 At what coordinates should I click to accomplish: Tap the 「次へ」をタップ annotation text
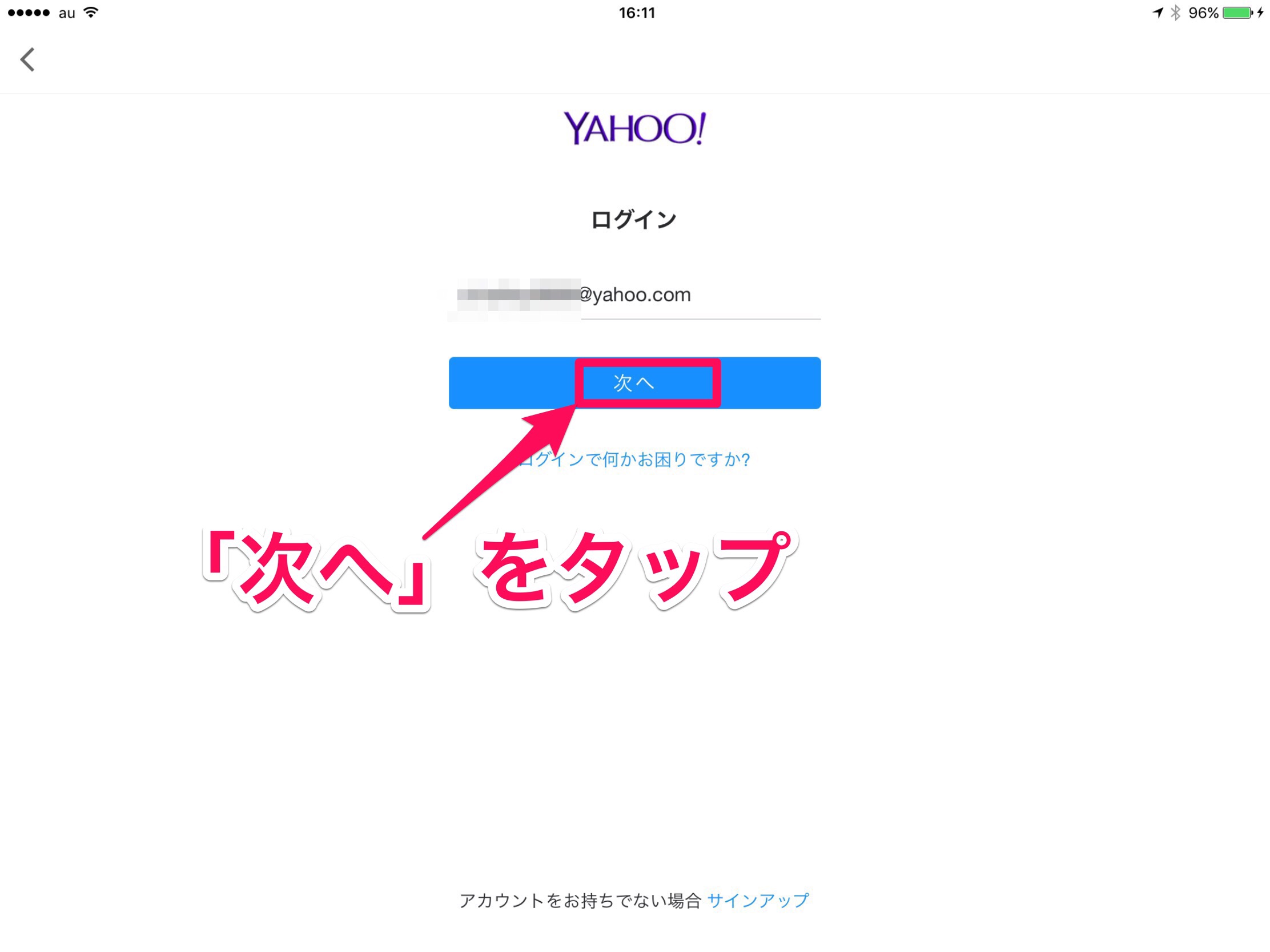coord(500,570)
